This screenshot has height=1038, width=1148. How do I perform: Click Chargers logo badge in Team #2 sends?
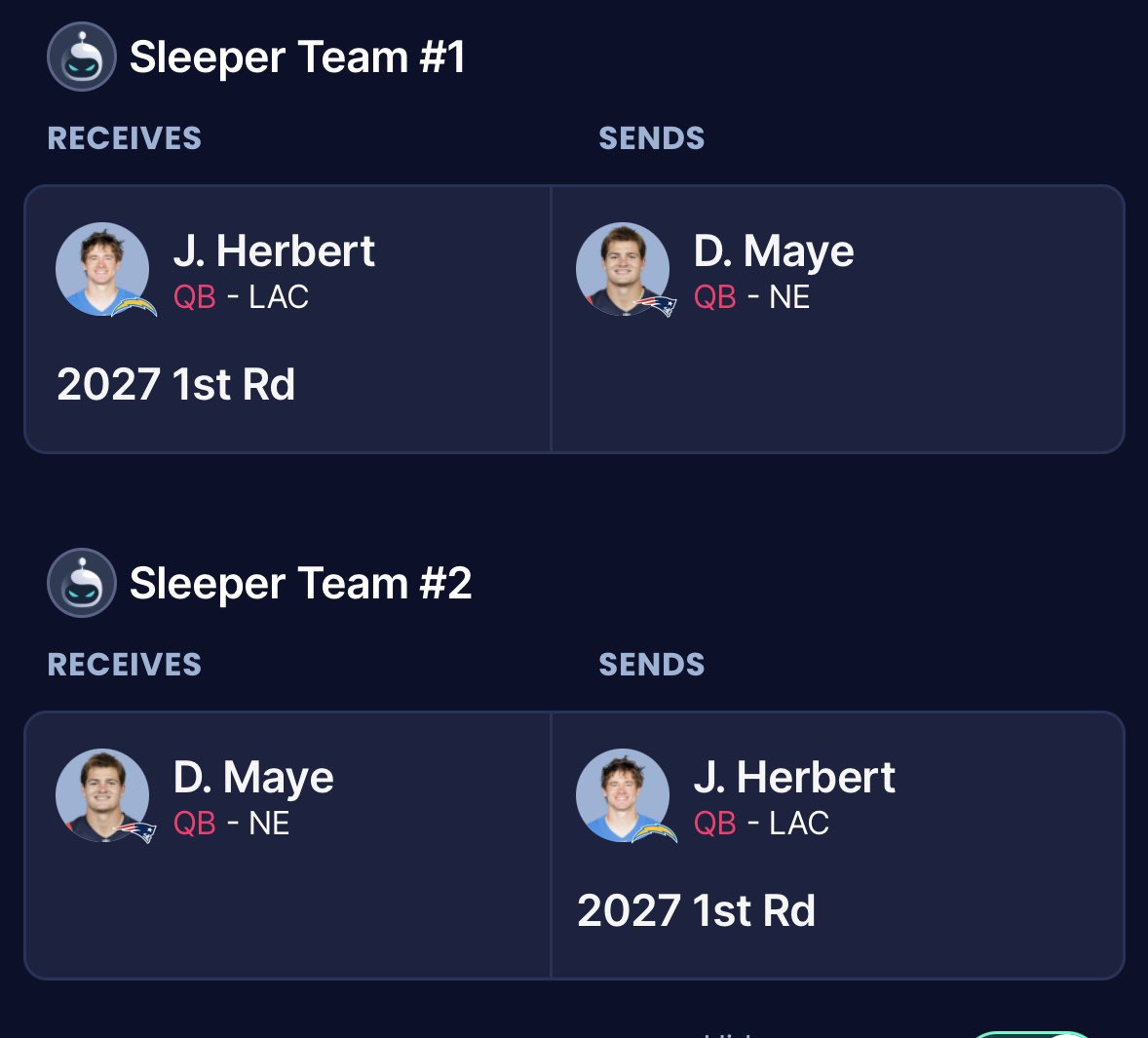655,833
